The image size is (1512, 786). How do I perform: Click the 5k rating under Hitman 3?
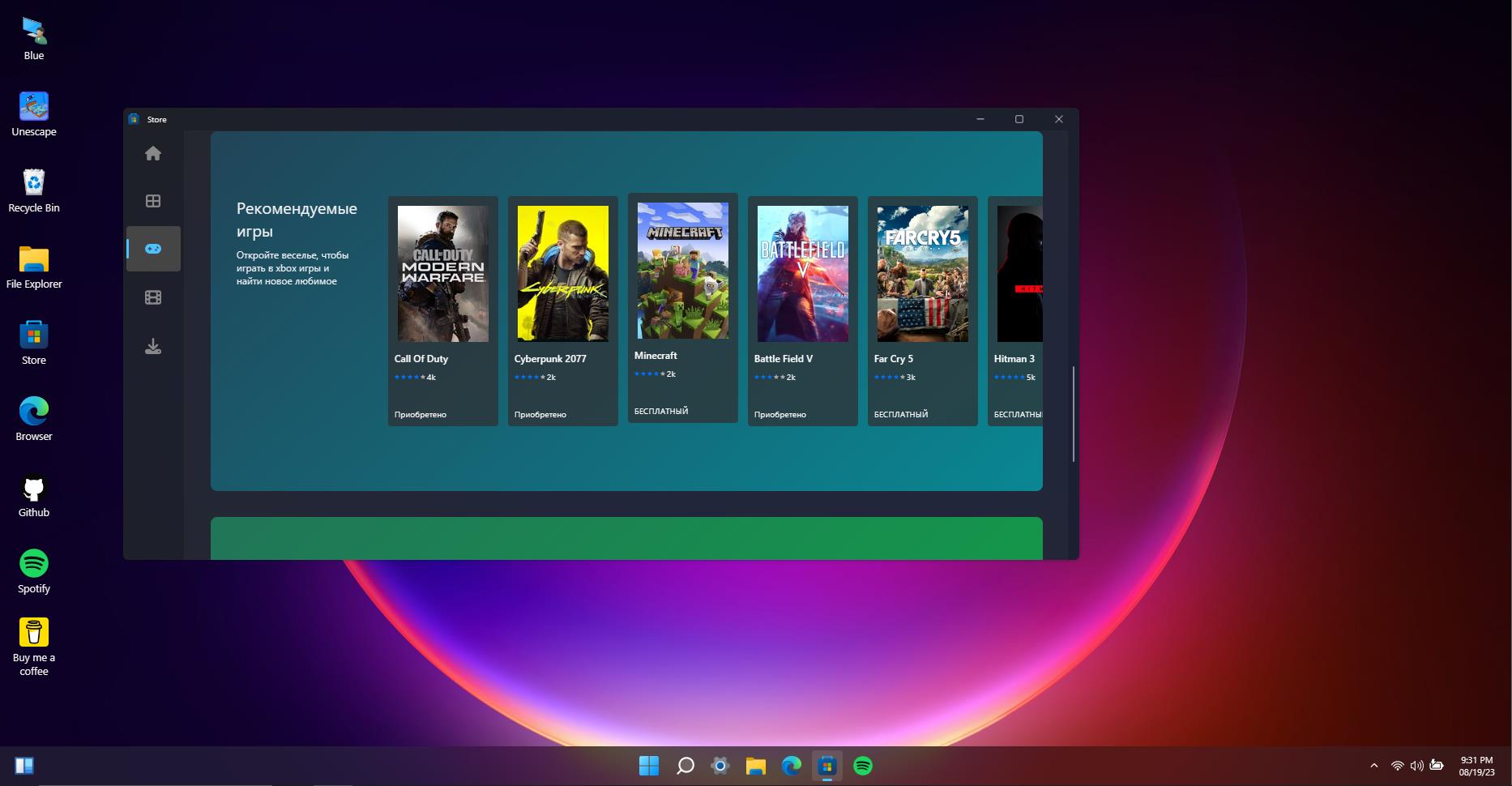(1031, 378)
